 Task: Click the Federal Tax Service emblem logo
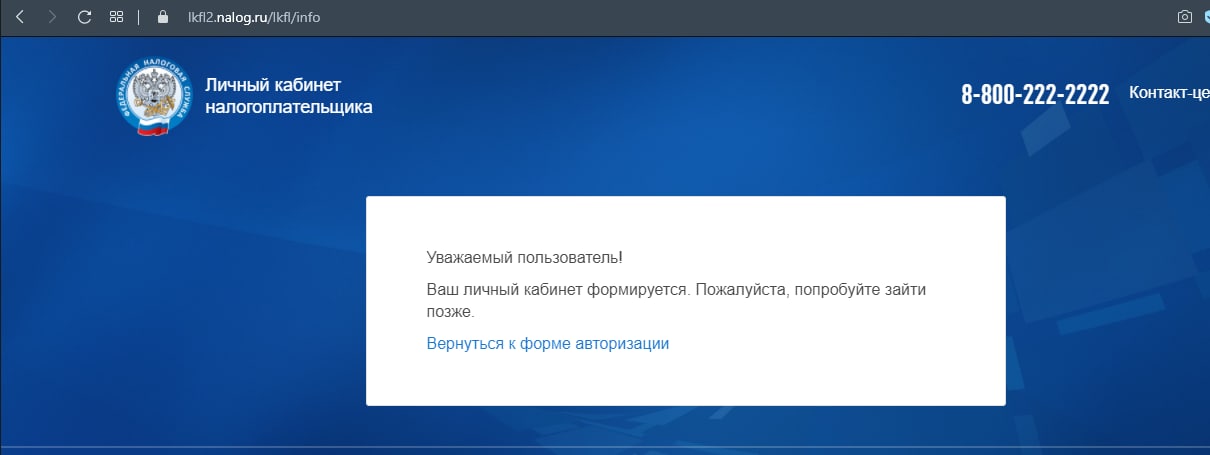point(152,97)
